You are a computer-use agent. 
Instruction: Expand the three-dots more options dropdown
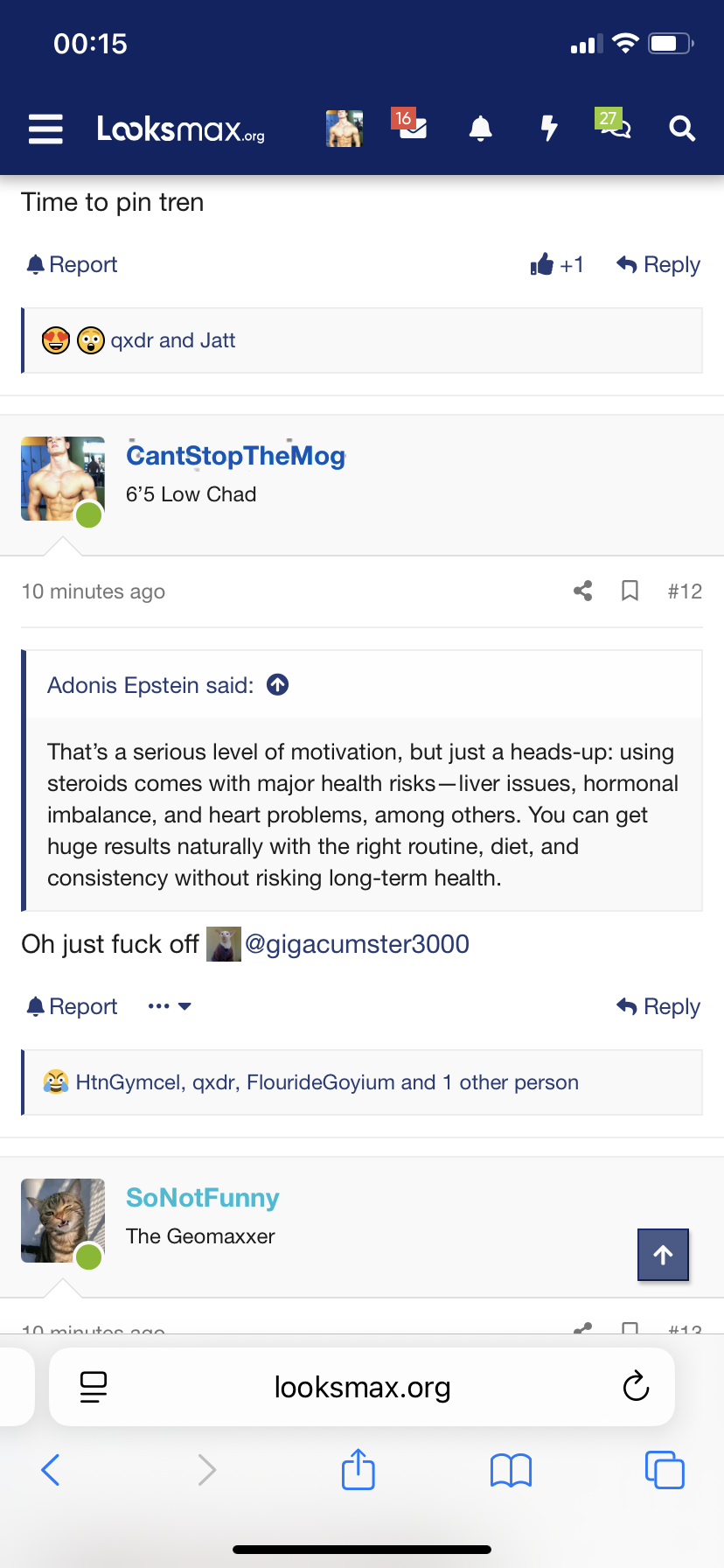(x=170, y=1006)
